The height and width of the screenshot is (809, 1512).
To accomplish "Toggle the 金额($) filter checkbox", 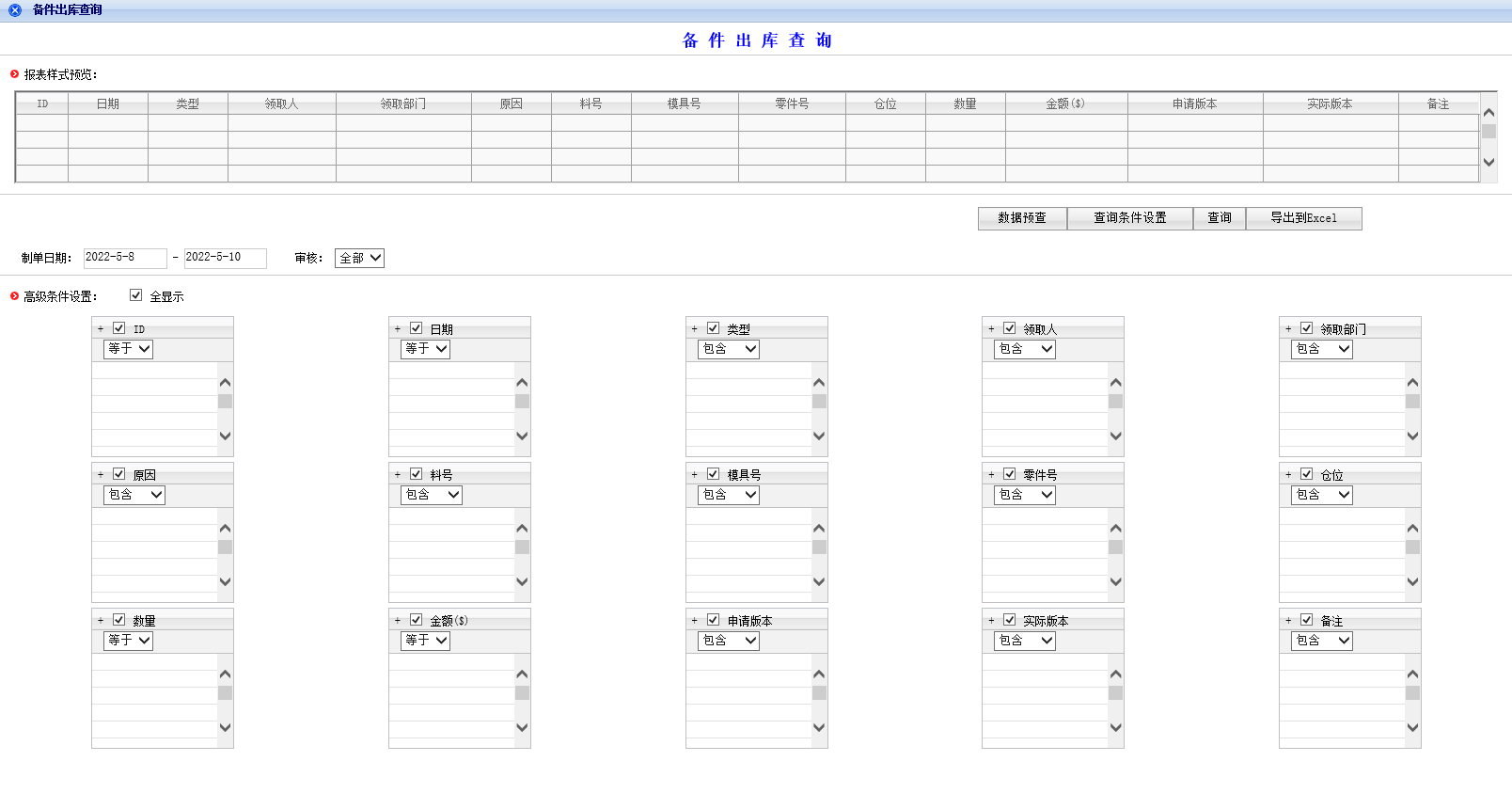I will (416, 620).
